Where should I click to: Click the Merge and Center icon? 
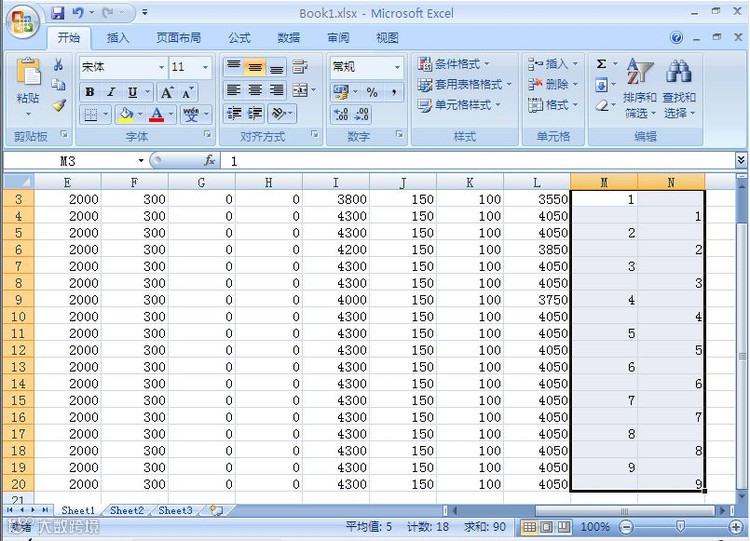pyautogui.click(x=300, y=90)
